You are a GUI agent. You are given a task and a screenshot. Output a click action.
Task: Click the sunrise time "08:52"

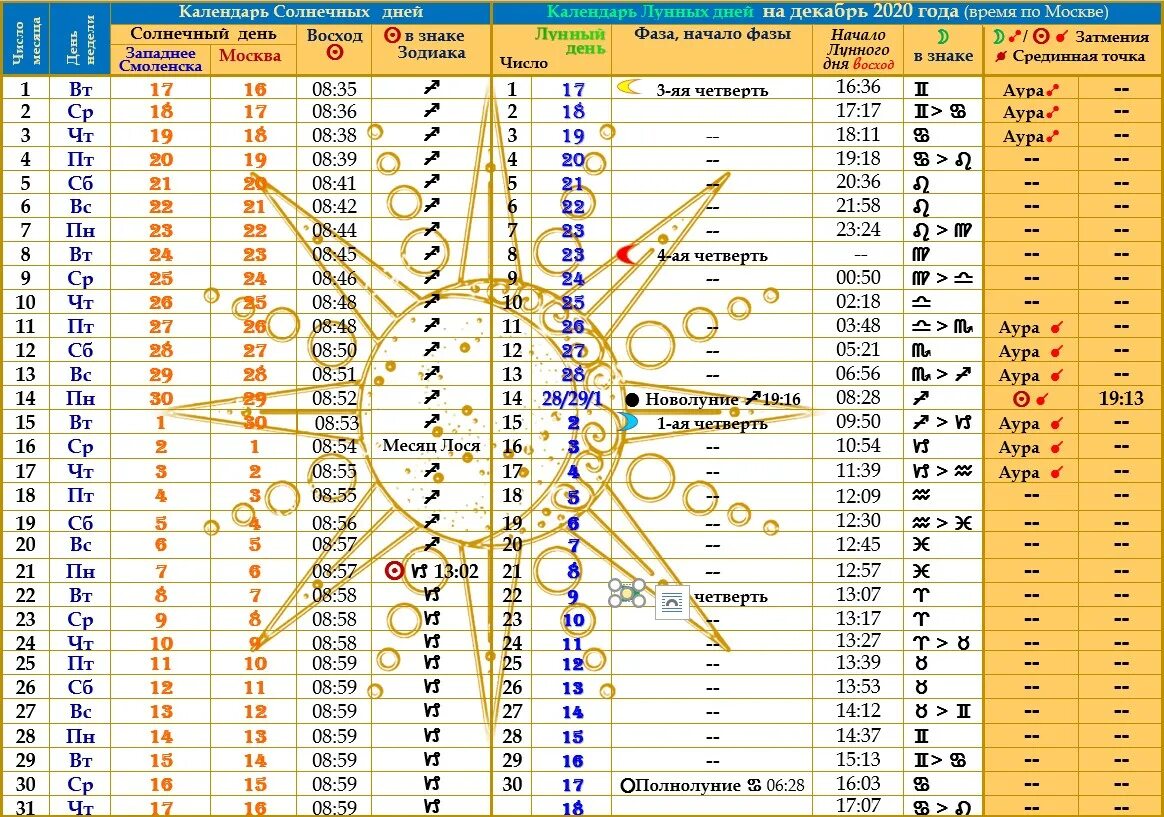click(334, 398)
